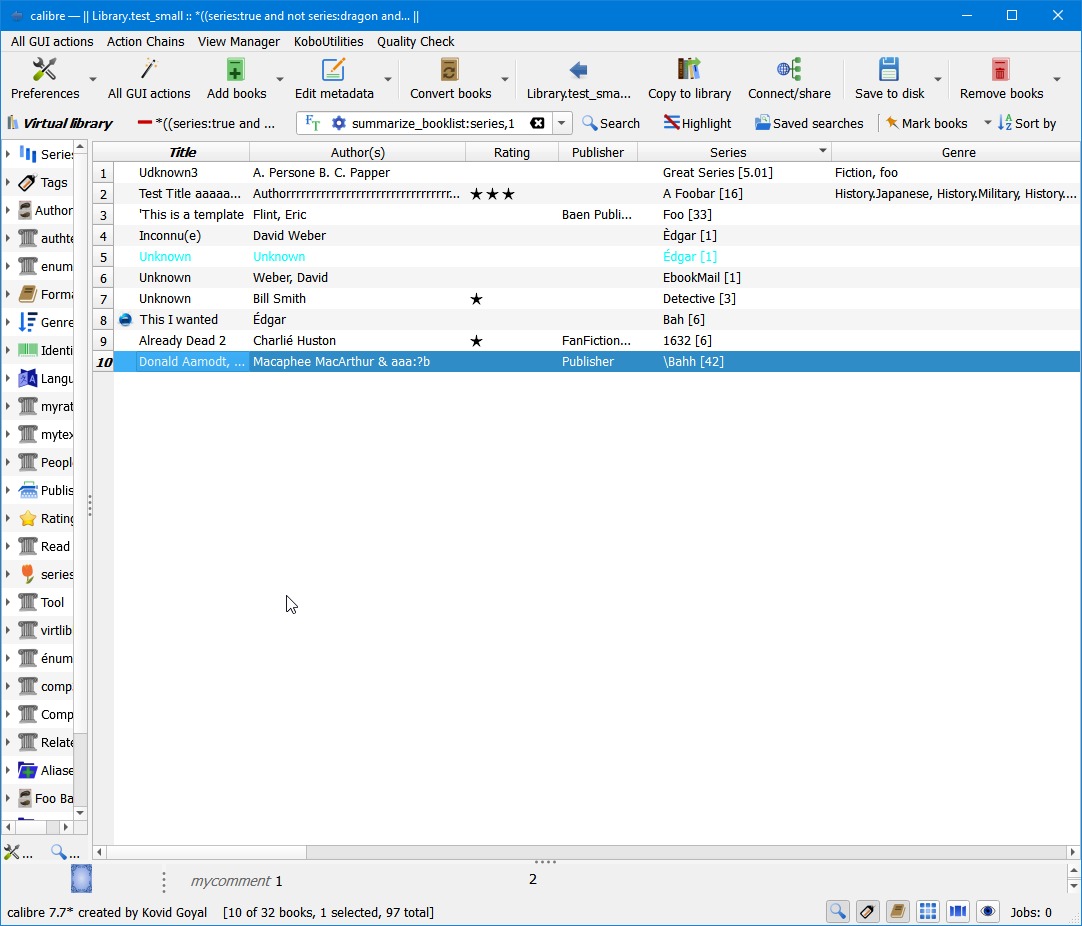The width and height of the screenshot is (1082, 926).
Task: Expand Tool node in tag browser
Action: coord(8,602)
